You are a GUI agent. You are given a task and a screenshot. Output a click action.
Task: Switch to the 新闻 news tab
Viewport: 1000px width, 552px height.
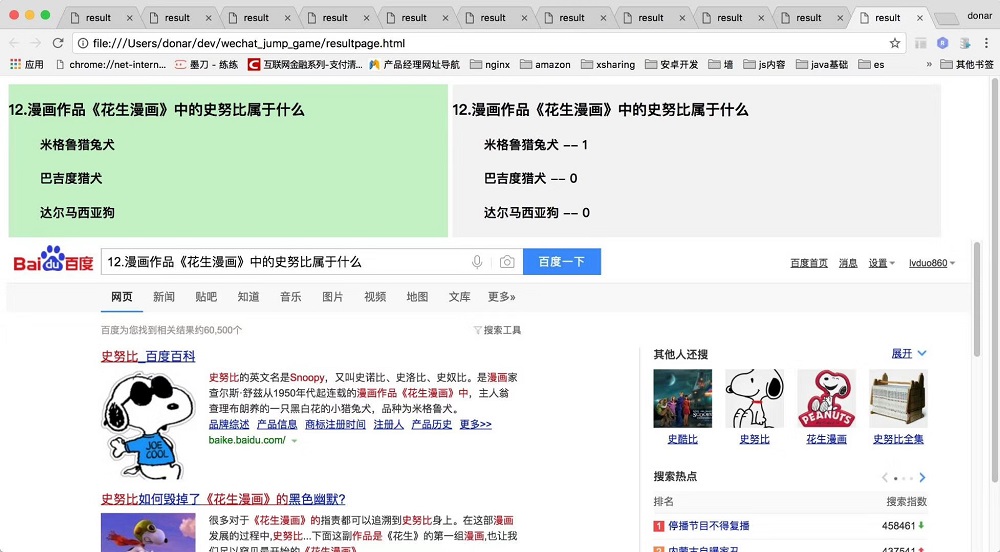[x=164, y=297]
